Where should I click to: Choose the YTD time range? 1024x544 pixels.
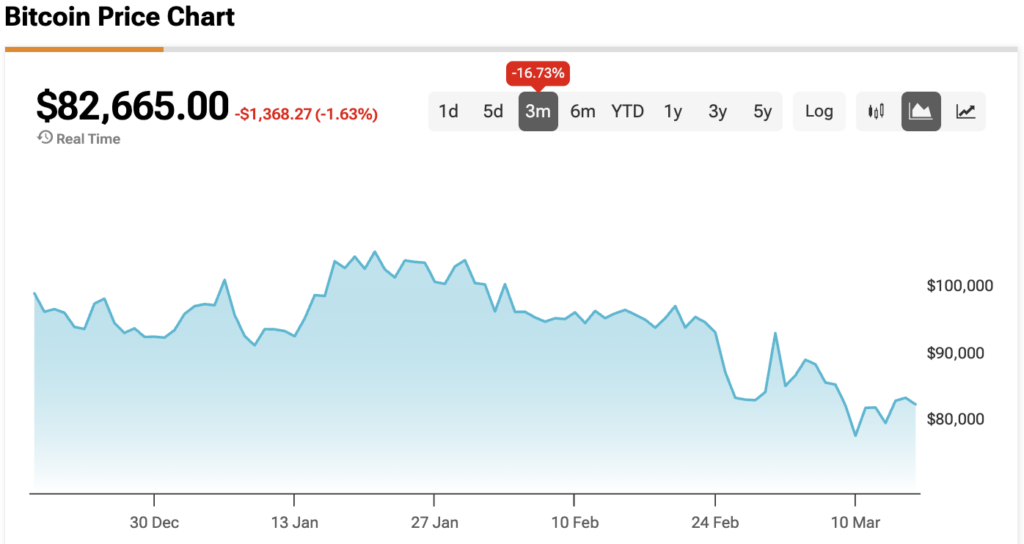[x=628, y=111]
